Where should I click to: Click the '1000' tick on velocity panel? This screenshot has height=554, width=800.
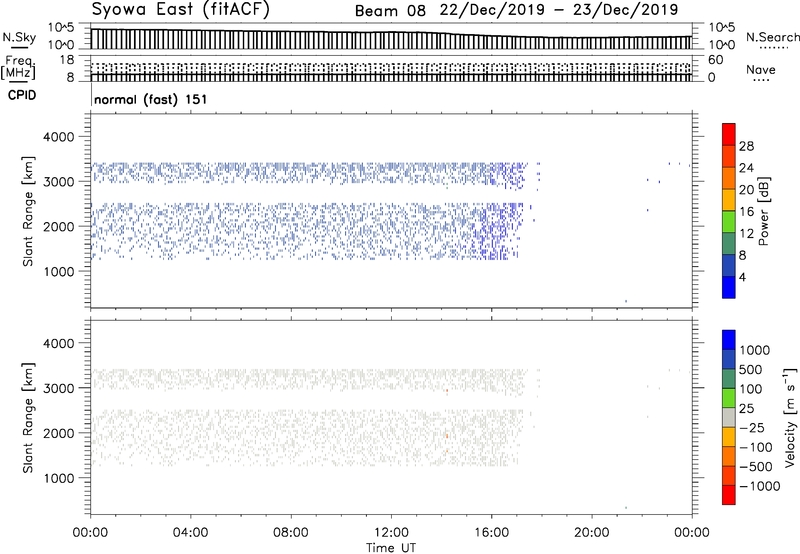[58, 478]
